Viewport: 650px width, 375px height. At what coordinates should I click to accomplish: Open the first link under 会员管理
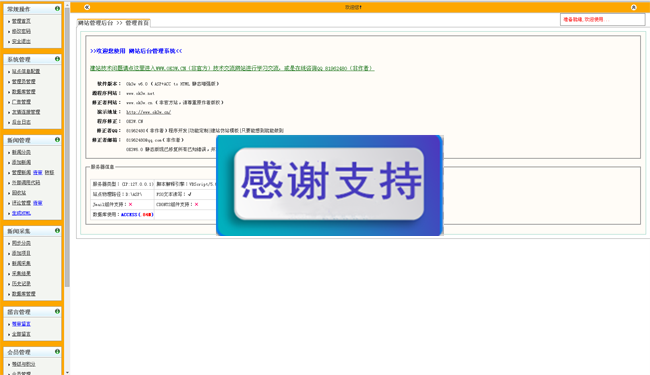pyautogui.click(x=23, y=364)
